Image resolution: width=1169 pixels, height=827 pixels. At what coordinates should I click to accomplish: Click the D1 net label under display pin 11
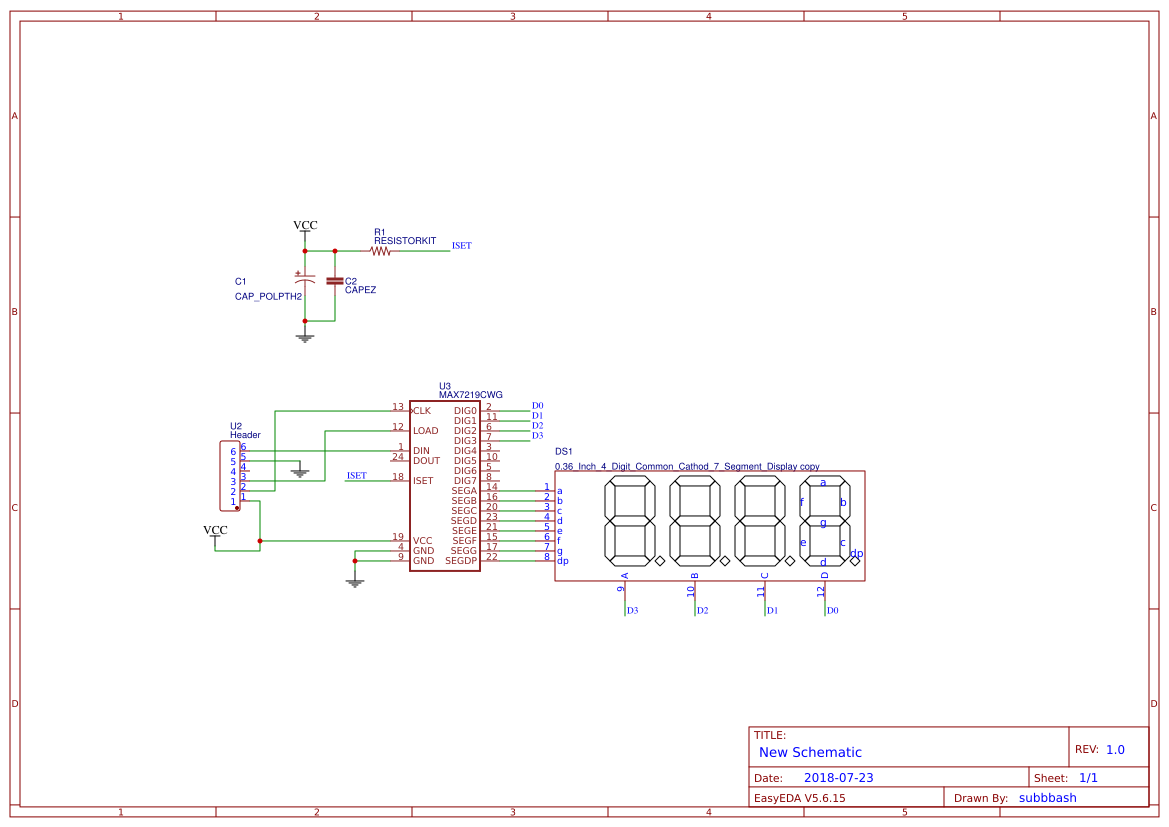coord(772,611)
